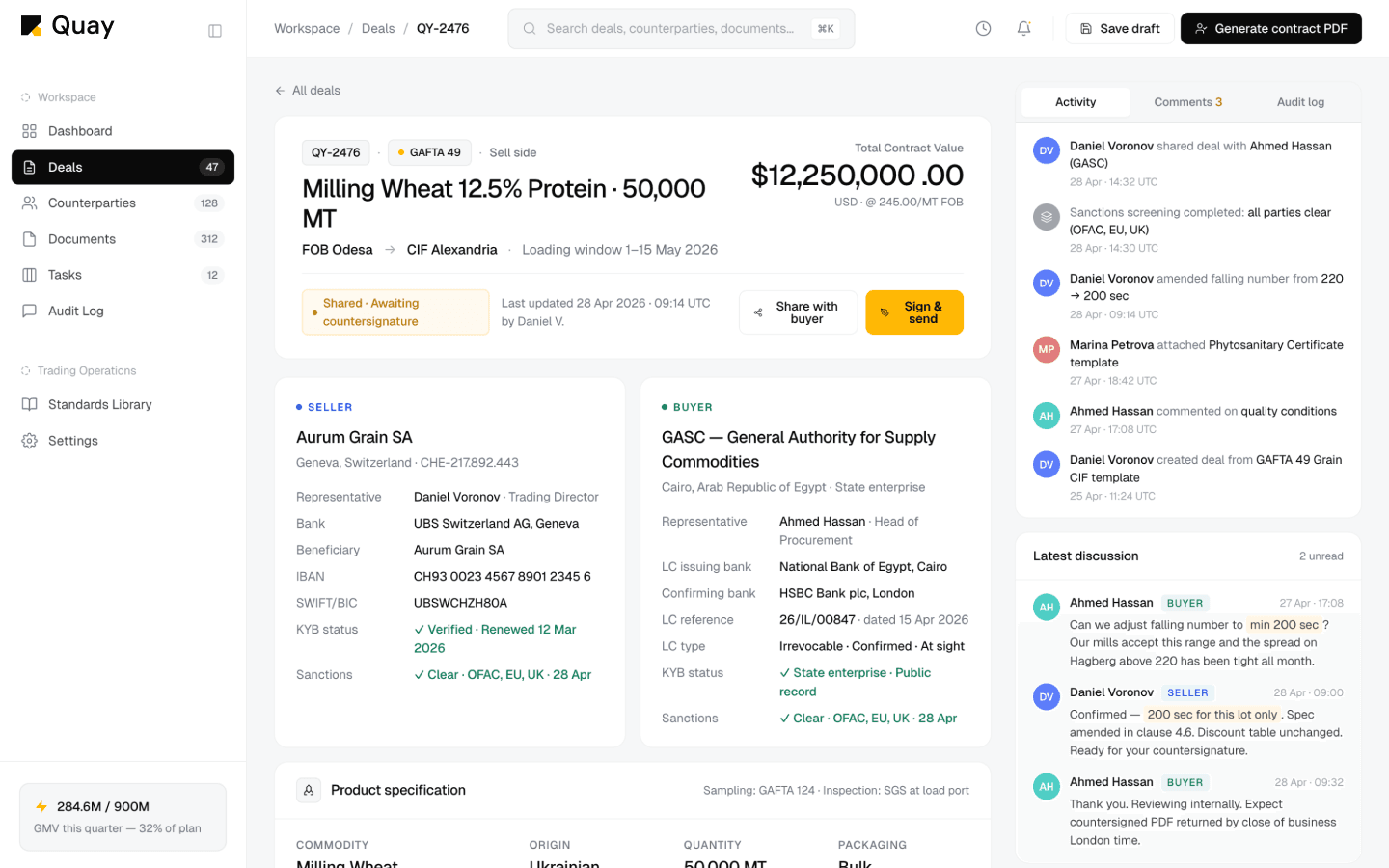Click the Product specification wheat icon

point(309,790)
